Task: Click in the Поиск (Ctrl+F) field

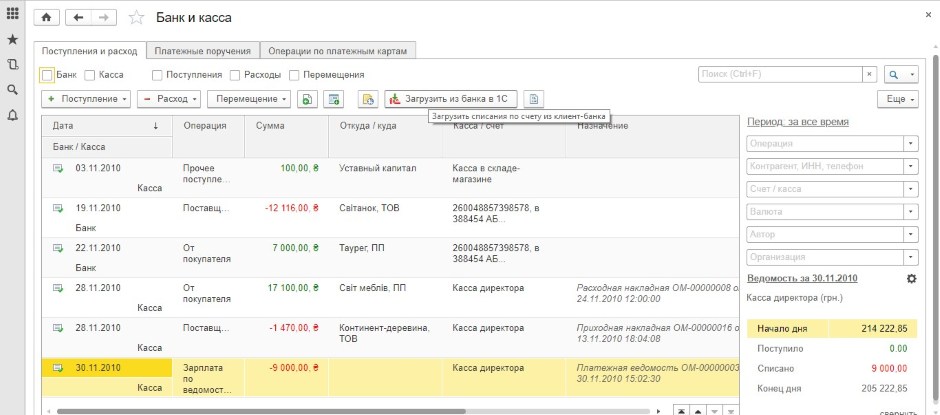Action: [781, 74]
